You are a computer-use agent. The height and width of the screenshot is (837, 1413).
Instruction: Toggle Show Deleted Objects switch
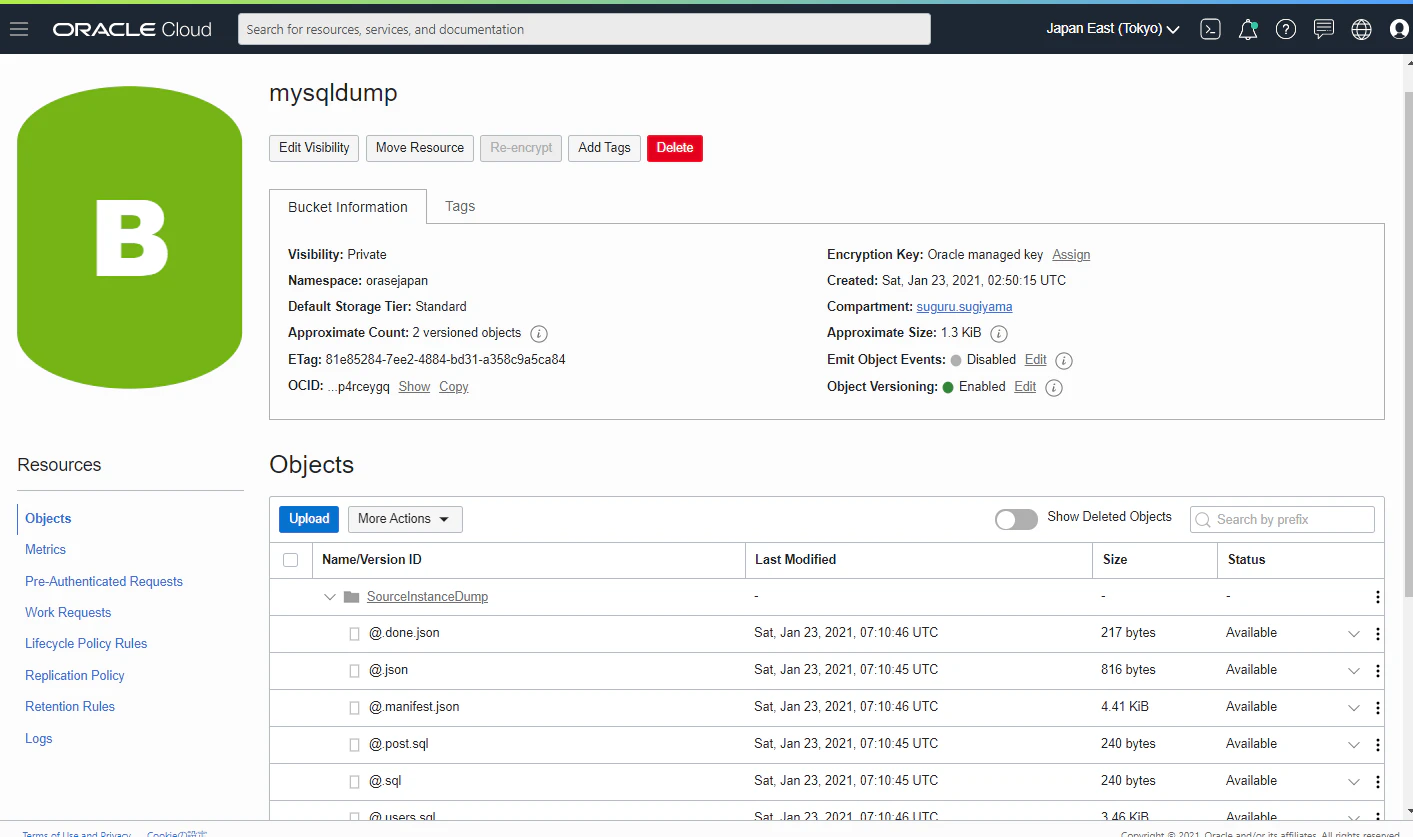pos(1016,519)
